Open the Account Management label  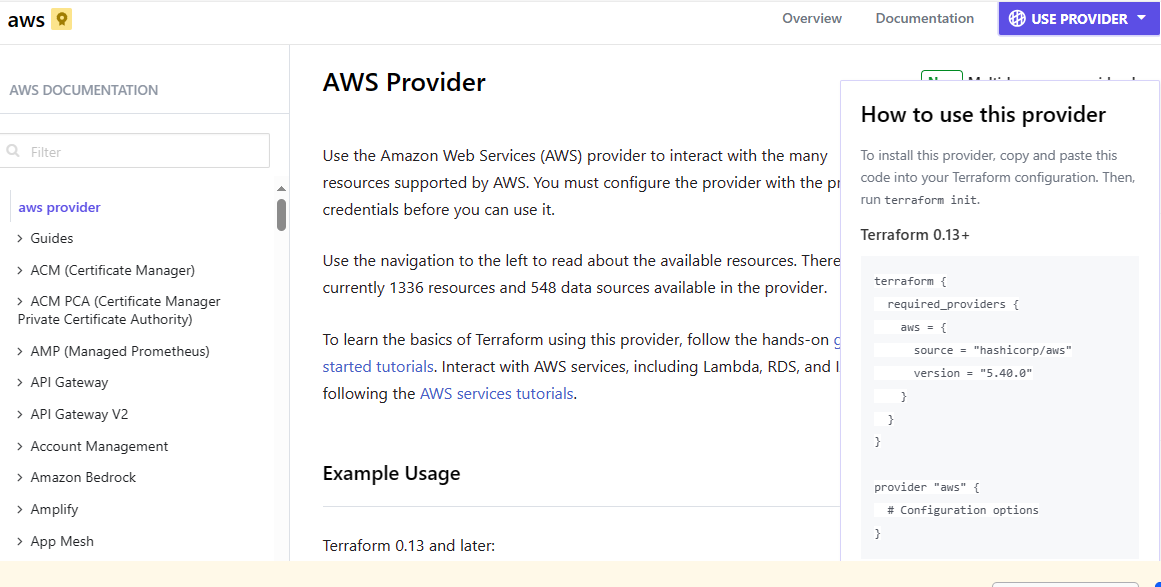(99, 446)
